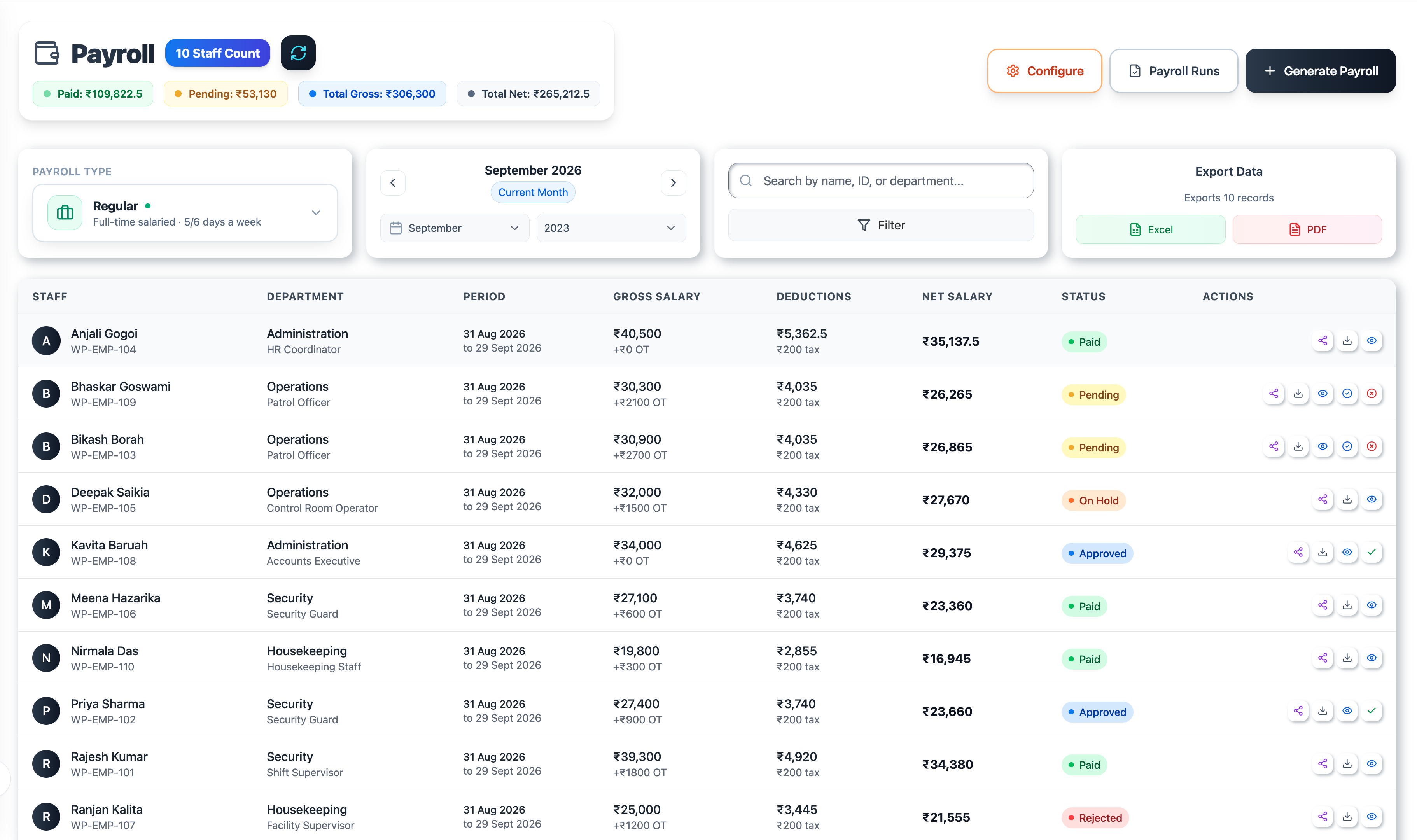Image resolution: width=1417 pixels, height=840 pixels.
Task: Mark Kavita Baruah's payroll as paid
Action: (x=1372, y=552)
